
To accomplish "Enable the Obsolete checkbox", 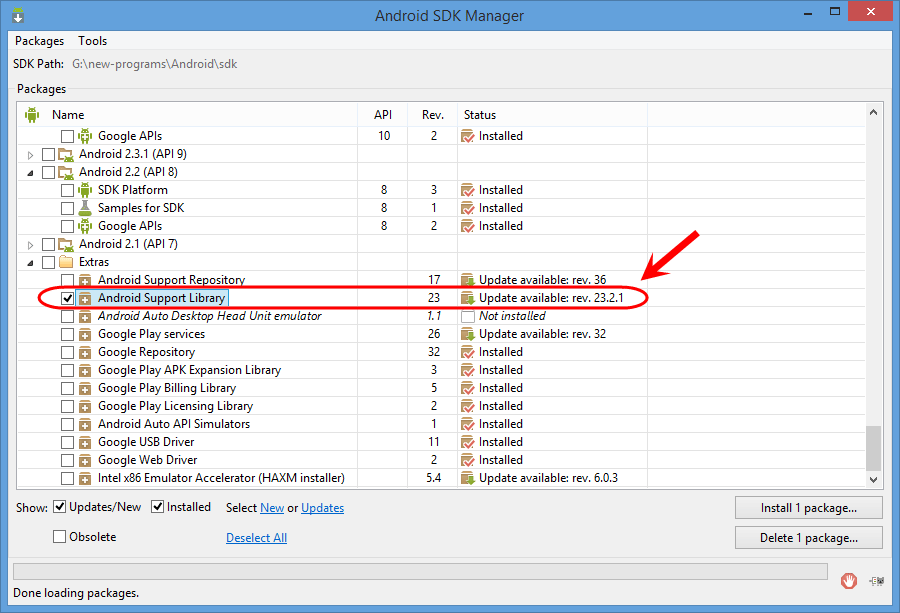I will coord(59,537).
